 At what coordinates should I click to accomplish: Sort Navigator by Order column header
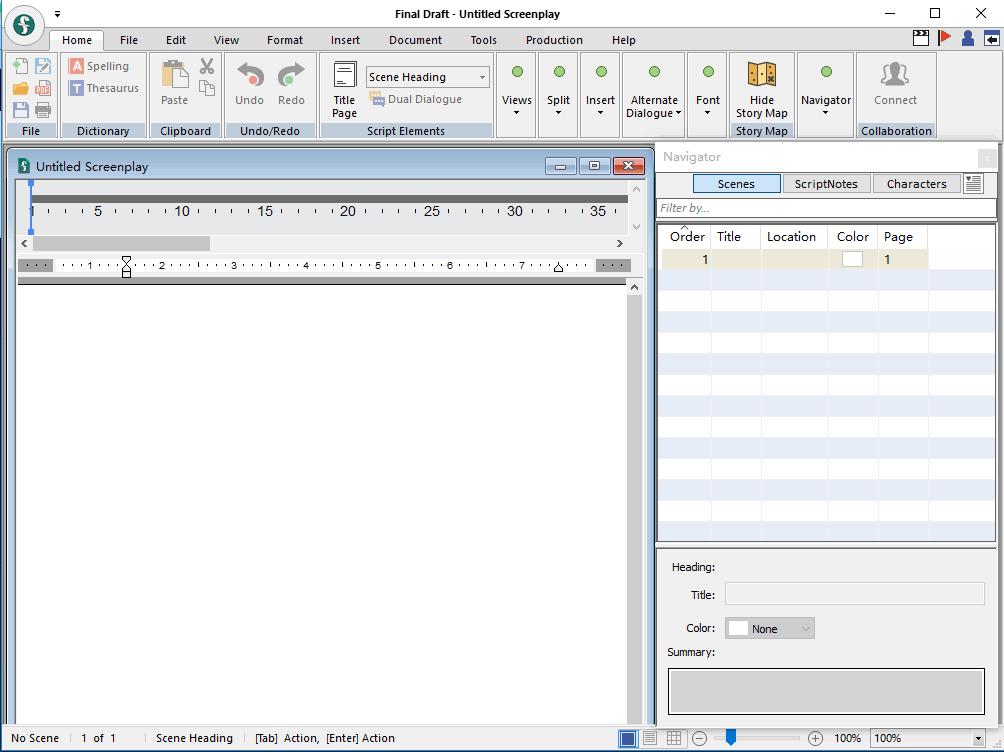(x=686, y=236)
